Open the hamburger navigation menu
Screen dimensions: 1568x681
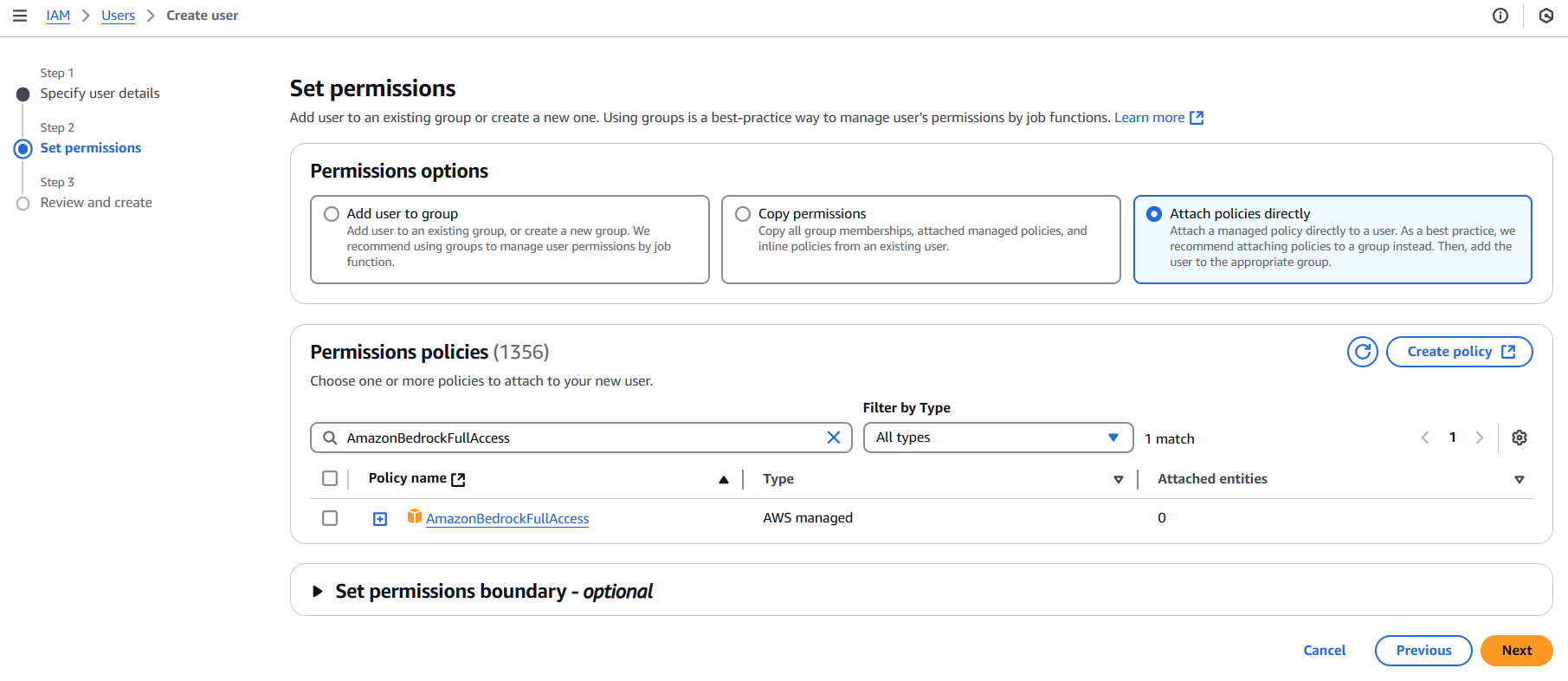tap(20, 16)
